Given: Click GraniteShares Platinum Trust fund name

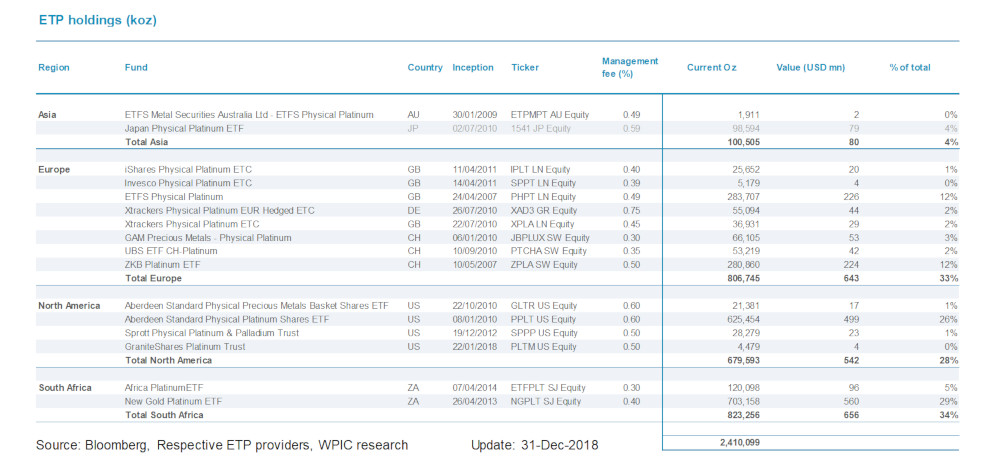Looking at the screenshot, I should tap(185, 347).
